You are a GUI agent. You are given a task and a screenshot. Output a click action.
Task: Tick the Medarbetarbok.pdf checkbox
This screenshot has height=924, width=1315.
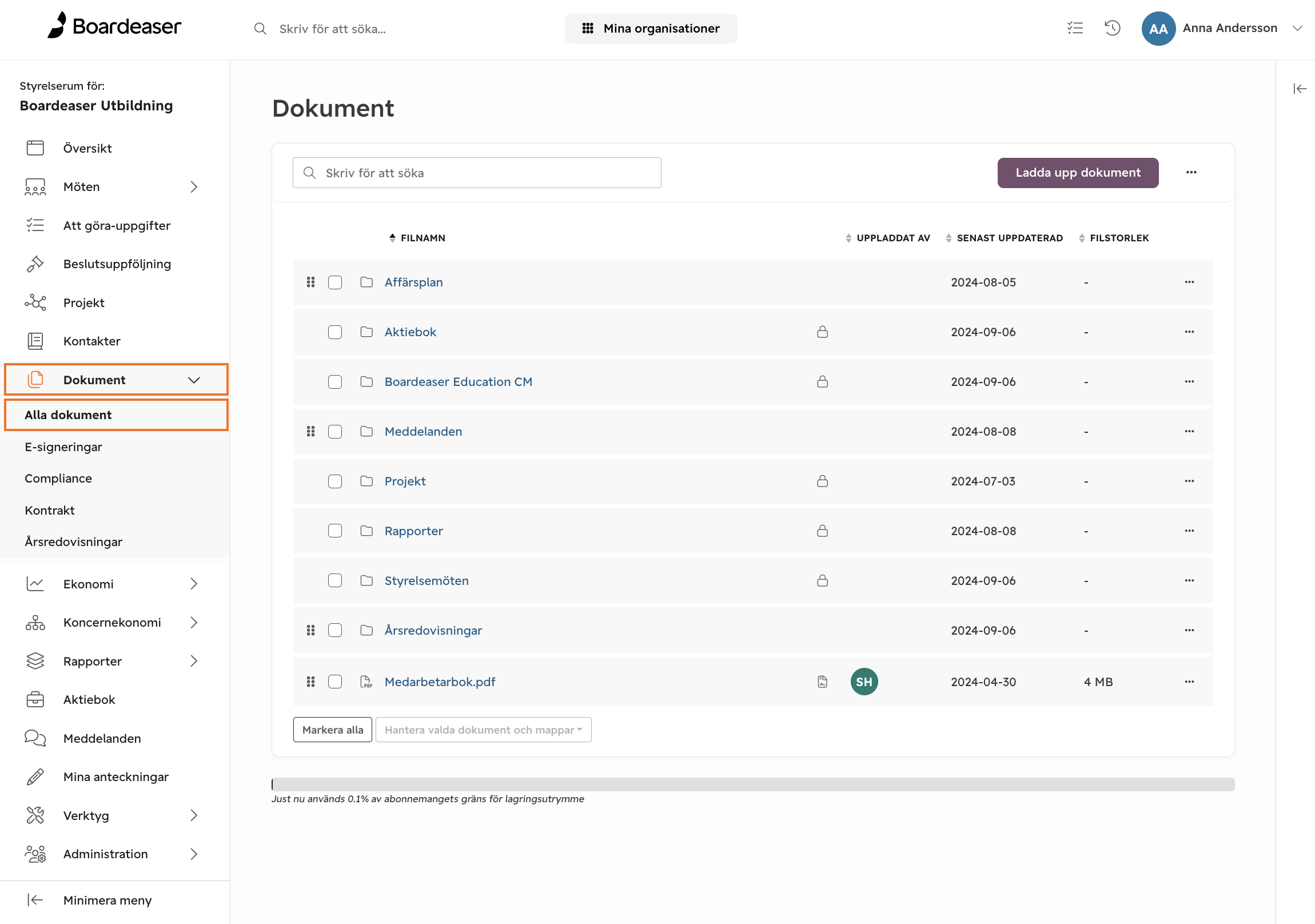coord(335,682)
